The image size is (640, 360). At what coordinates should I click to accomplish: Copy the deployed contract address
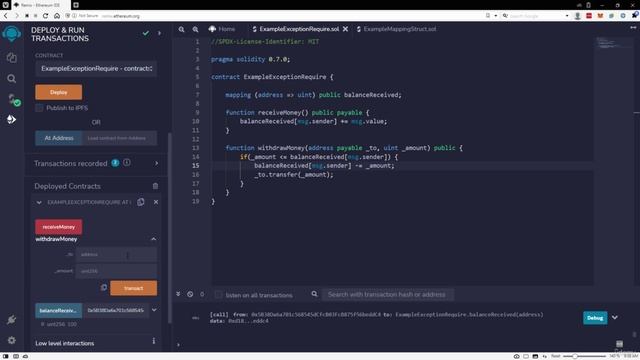pos(141,202)
